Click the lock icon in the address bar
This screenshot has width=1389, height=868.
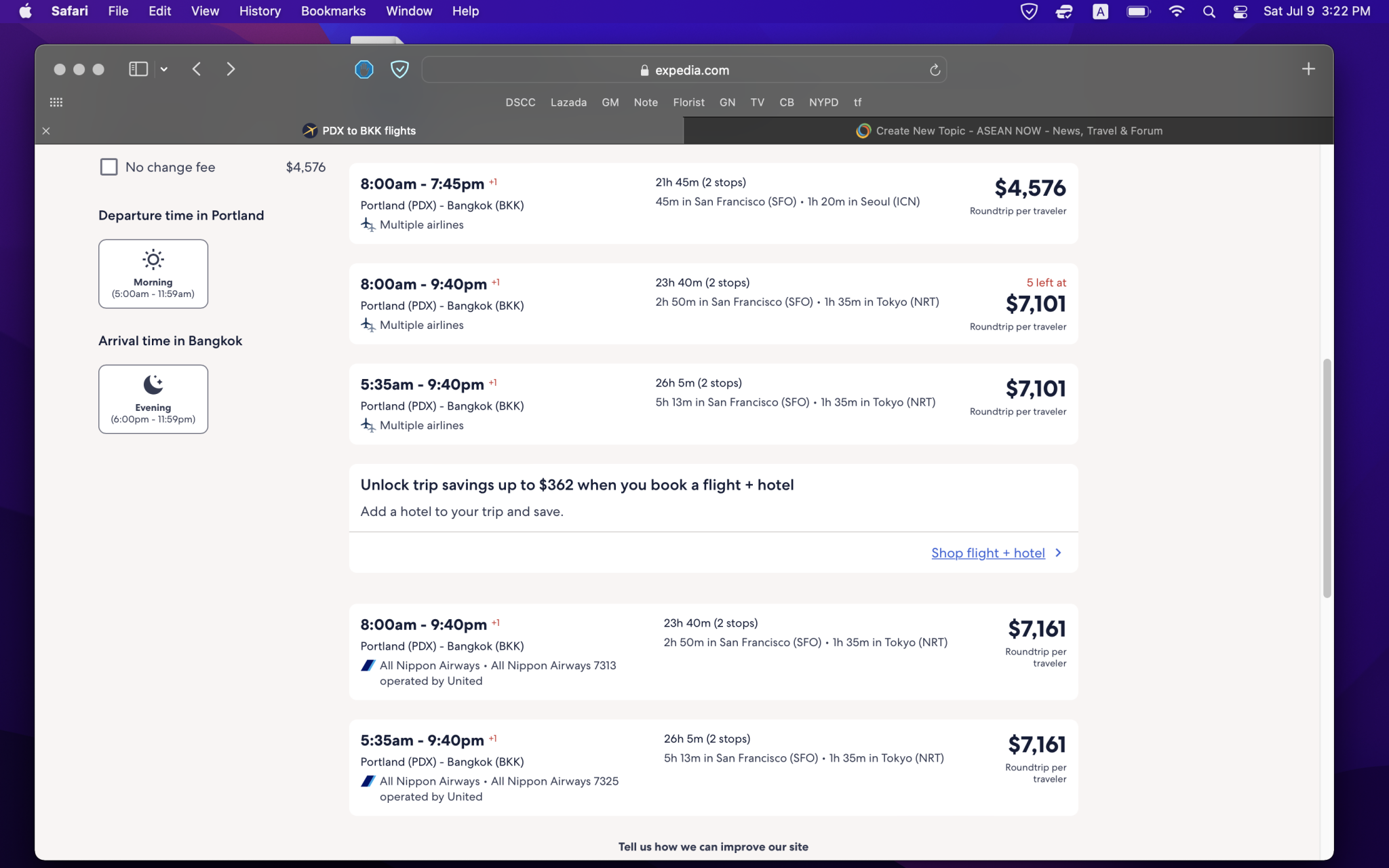pos(644,70)
